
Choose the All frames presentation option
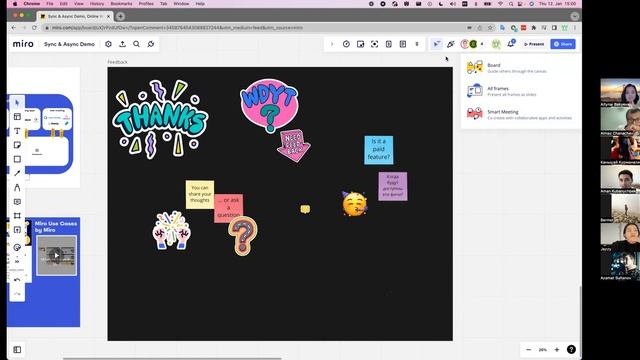pos(520,91)
